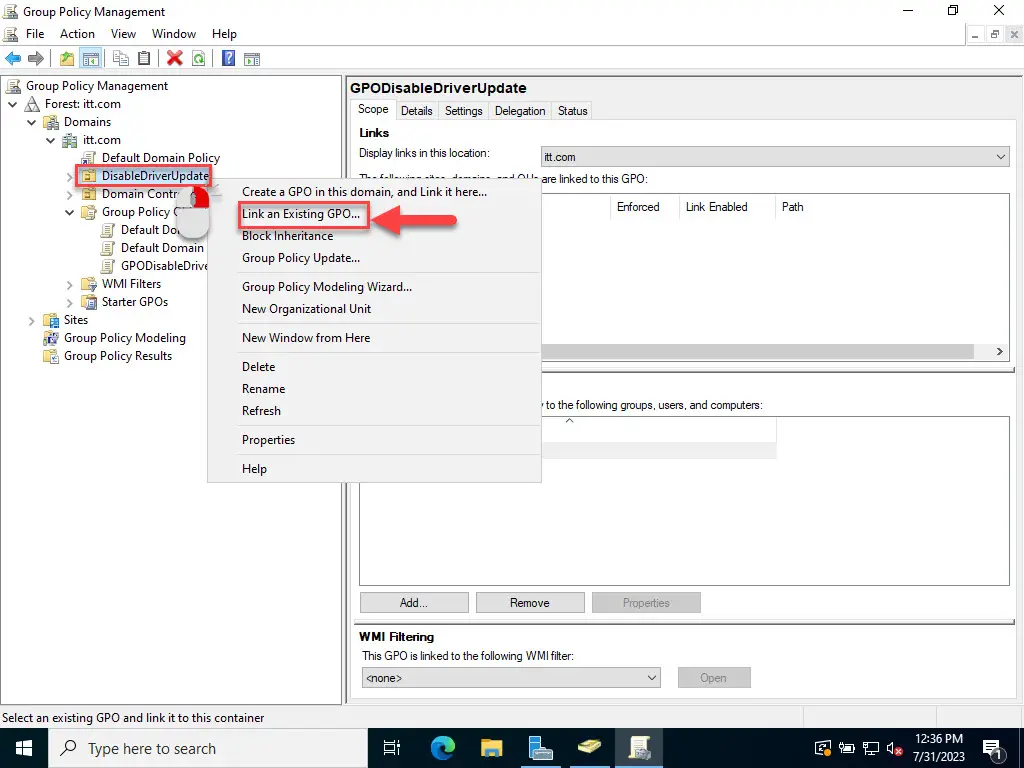This screenshot has width=1024, height=768.
Task: Open Microsoft Edge from the taskbar
Action: coord(443,748)
